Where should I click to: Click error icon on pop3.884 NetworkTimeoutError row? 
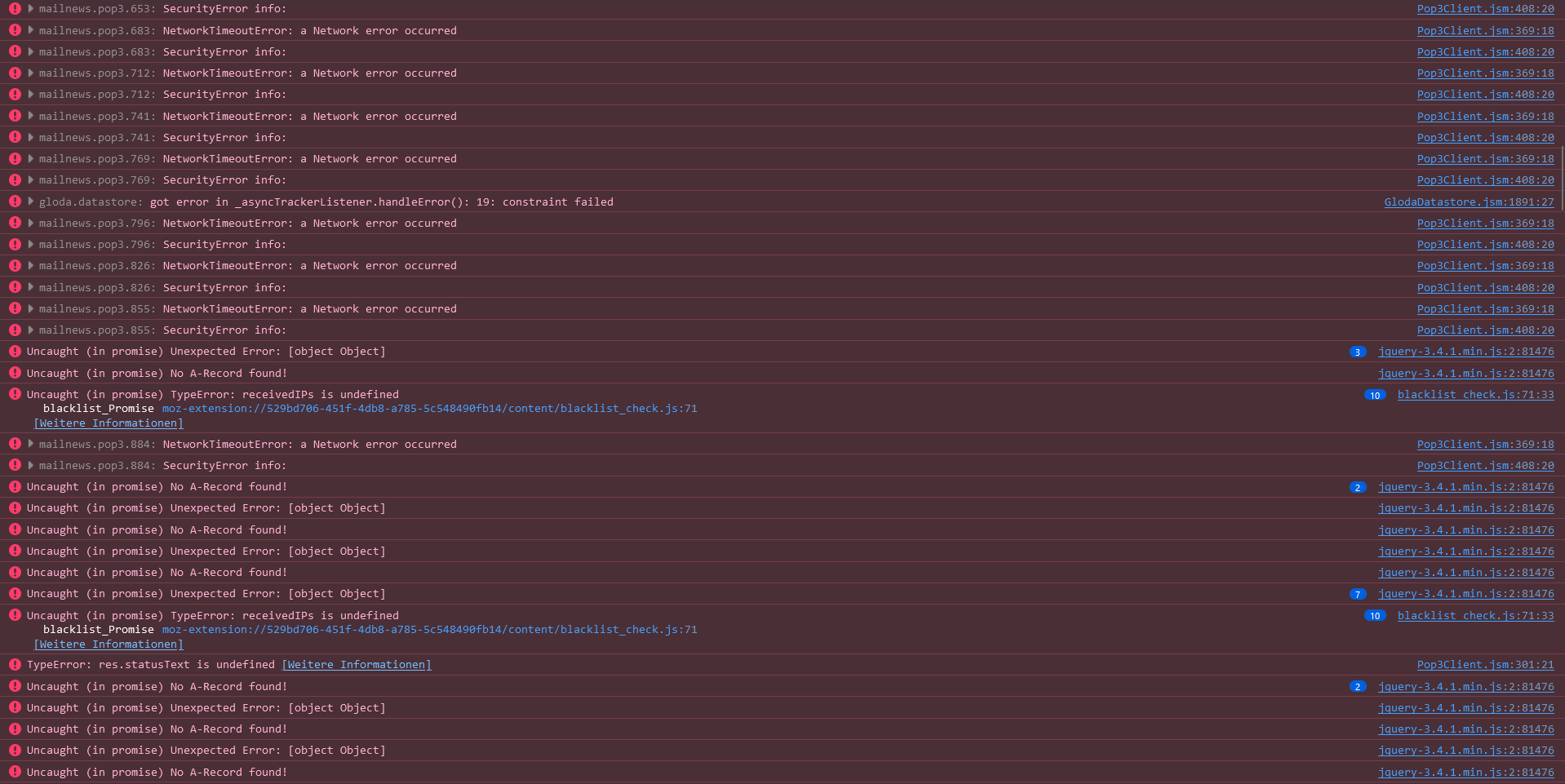click(15, 444)
